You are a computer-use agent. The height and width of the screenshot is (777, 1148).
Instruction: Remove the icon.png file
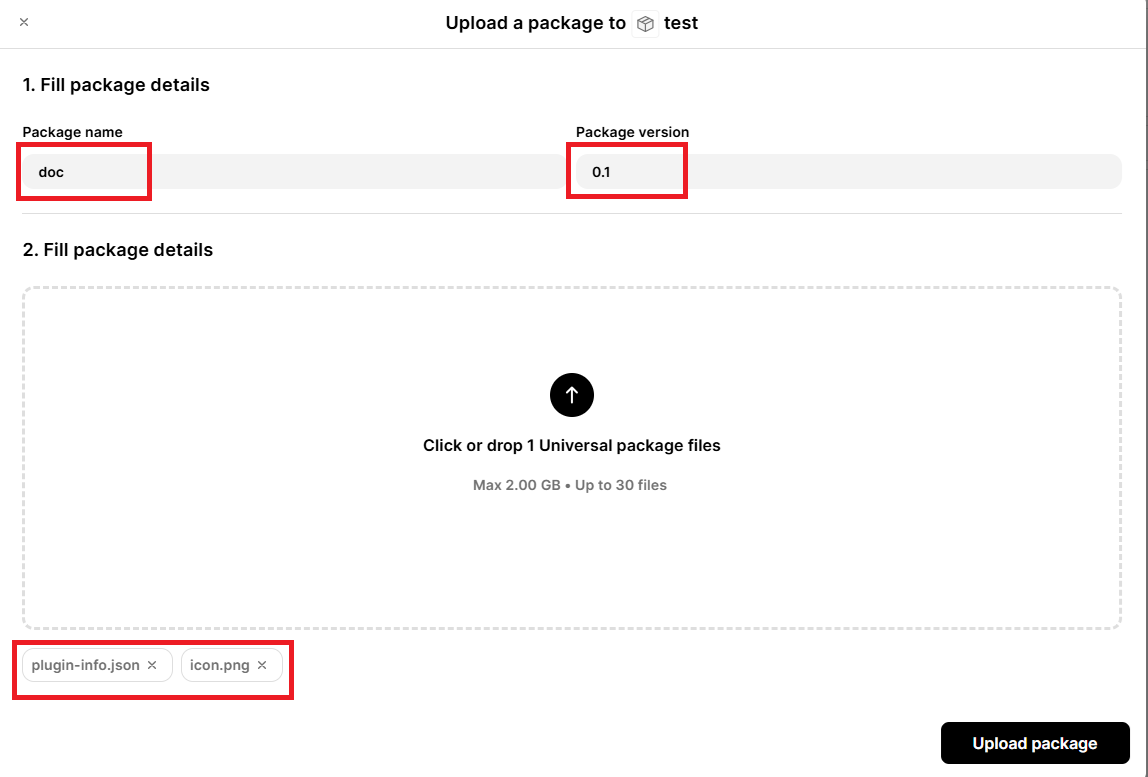[x=262, y=665]
